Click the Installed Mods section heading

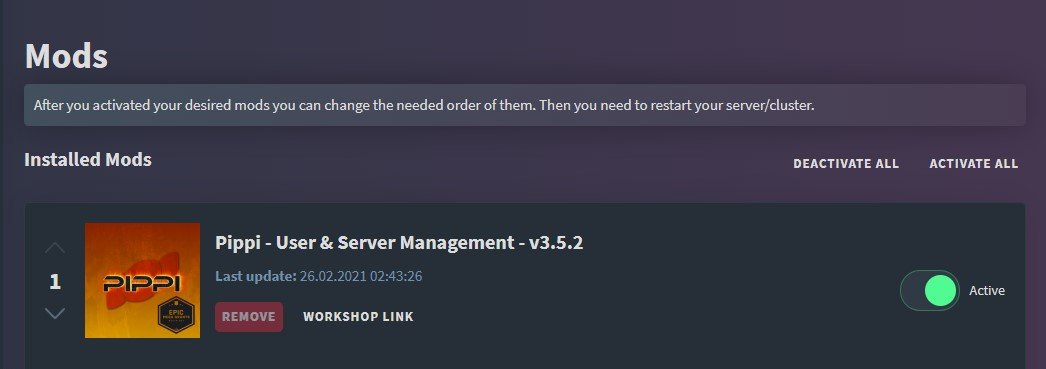point(88,159)
